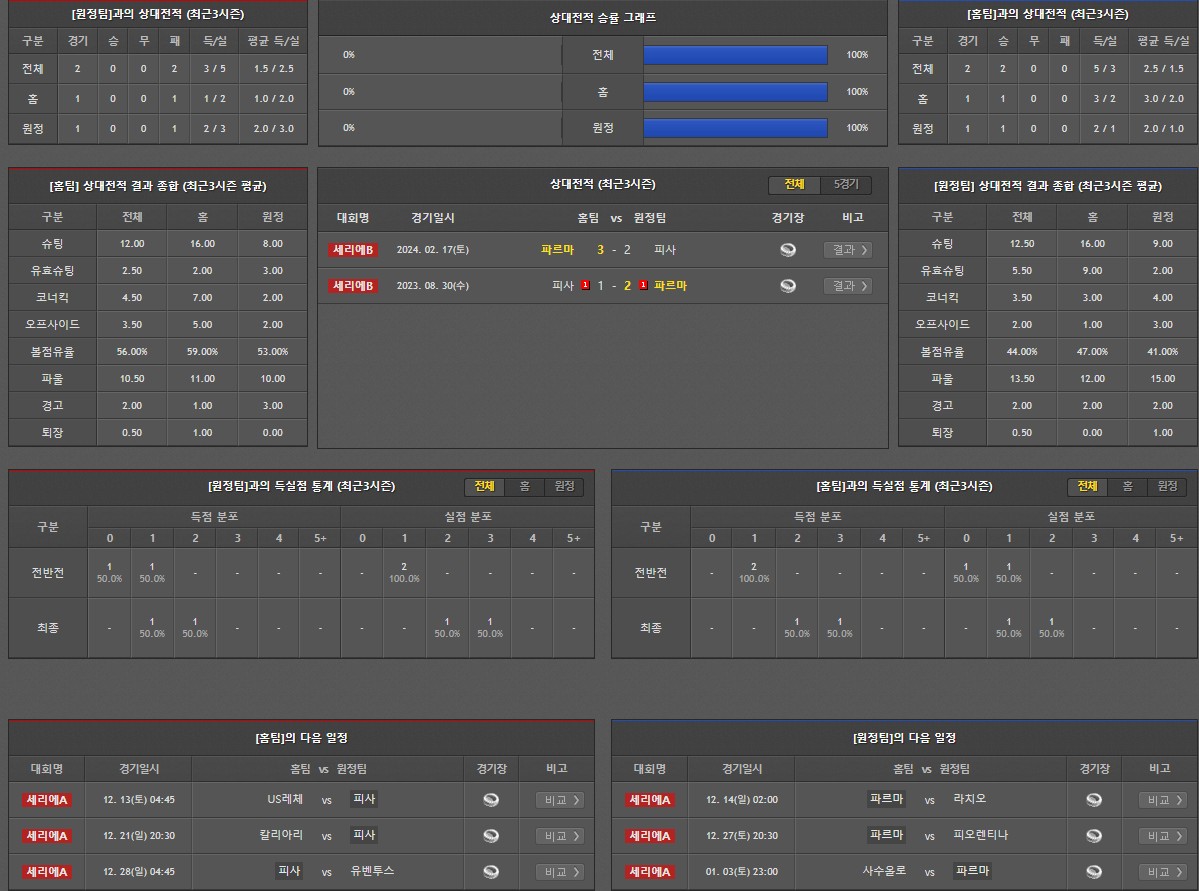The width and height of the screenshot is (1199, 891).
Task: Open stadium icon for 파르마 vs 피오렌티나
Action: [x=1094, y=836]
